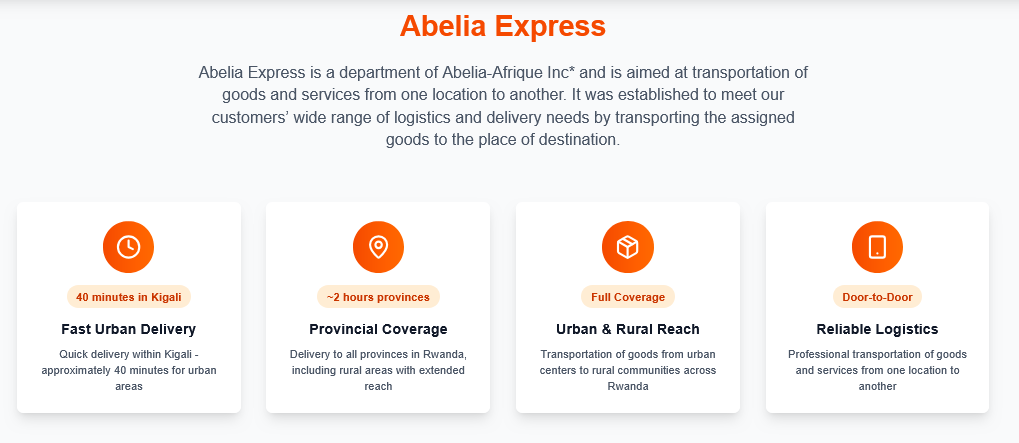Viewport: 1019px width, 443px height.
Task: Open the 'Provincial Coverage' card title
Action: [378, 329]
